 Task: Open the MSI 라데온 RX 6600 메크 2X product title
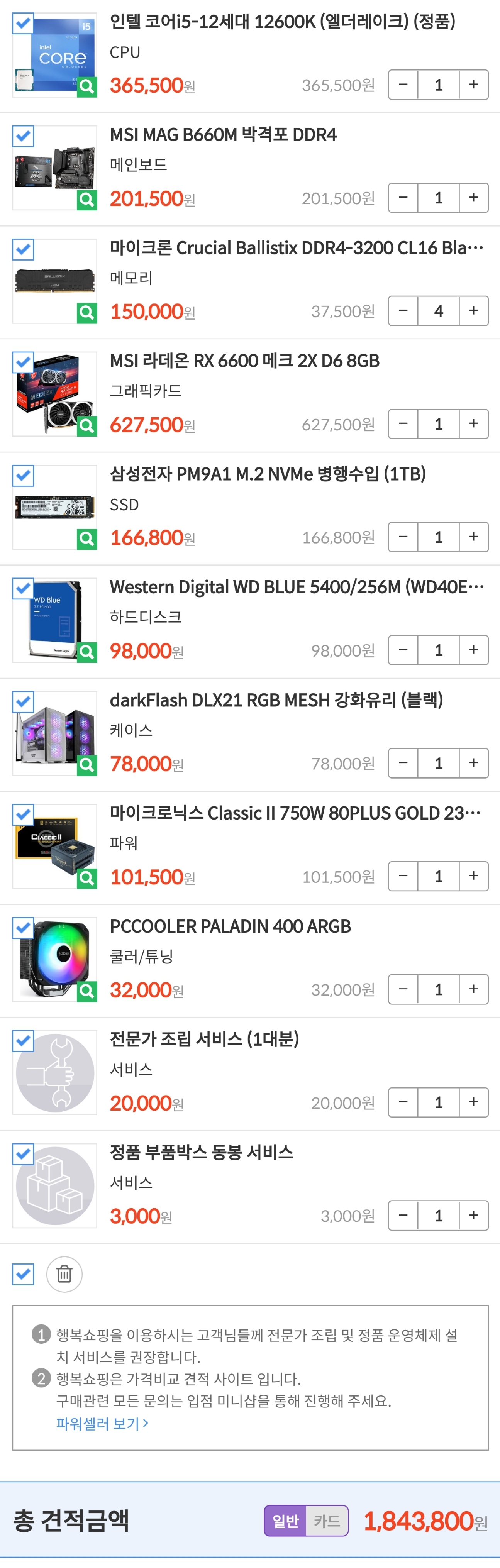click(x=245, y=361)
